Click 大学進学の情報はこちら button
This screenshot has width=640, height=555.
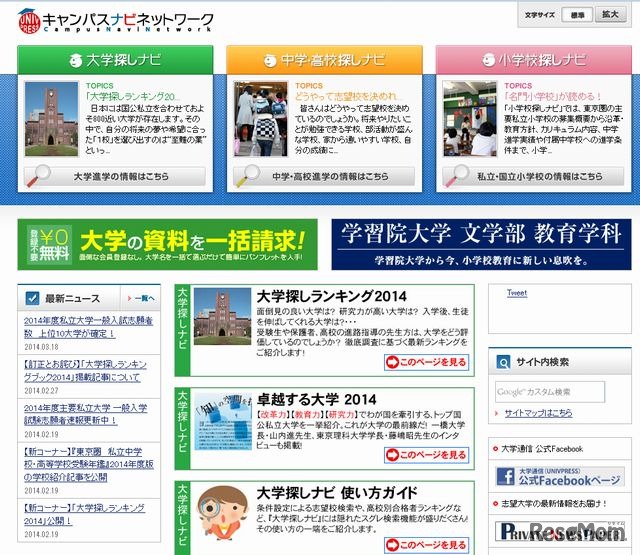point(115,176)
